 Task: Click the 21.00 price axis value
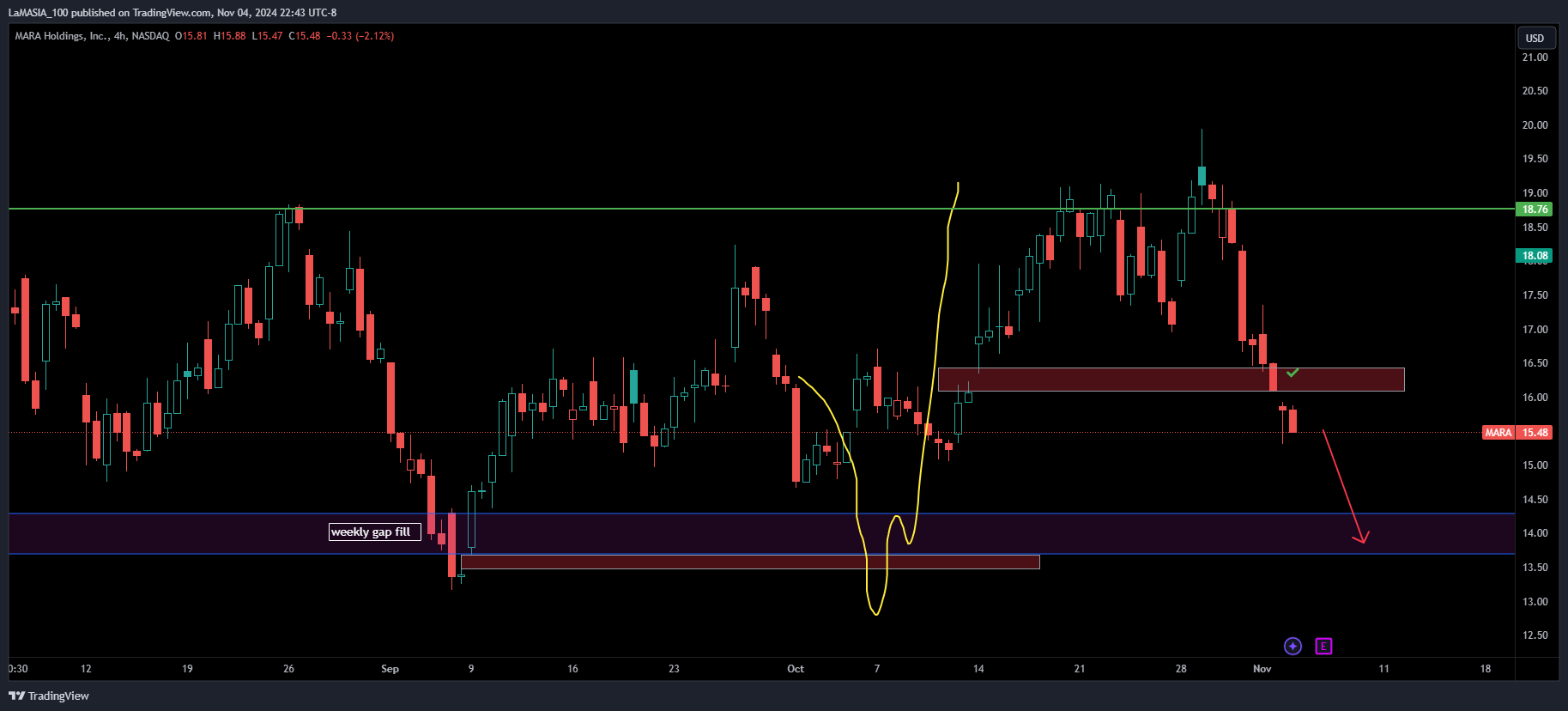click(1535, 58)
